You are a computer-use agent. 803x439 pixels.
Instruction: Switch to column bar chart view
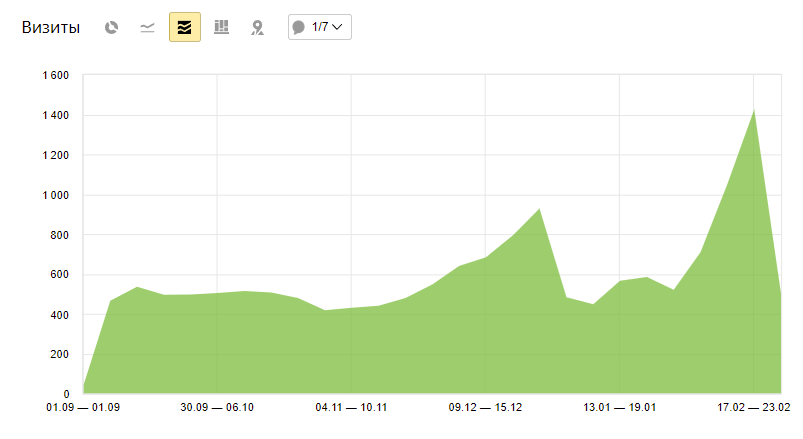pyautogui.click(x=221, y=27)
